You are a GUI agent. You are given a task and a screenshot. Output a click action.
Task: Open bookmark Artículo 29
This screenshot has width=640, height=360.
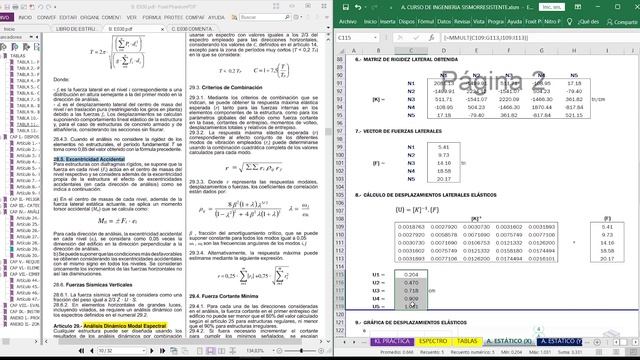27,249
